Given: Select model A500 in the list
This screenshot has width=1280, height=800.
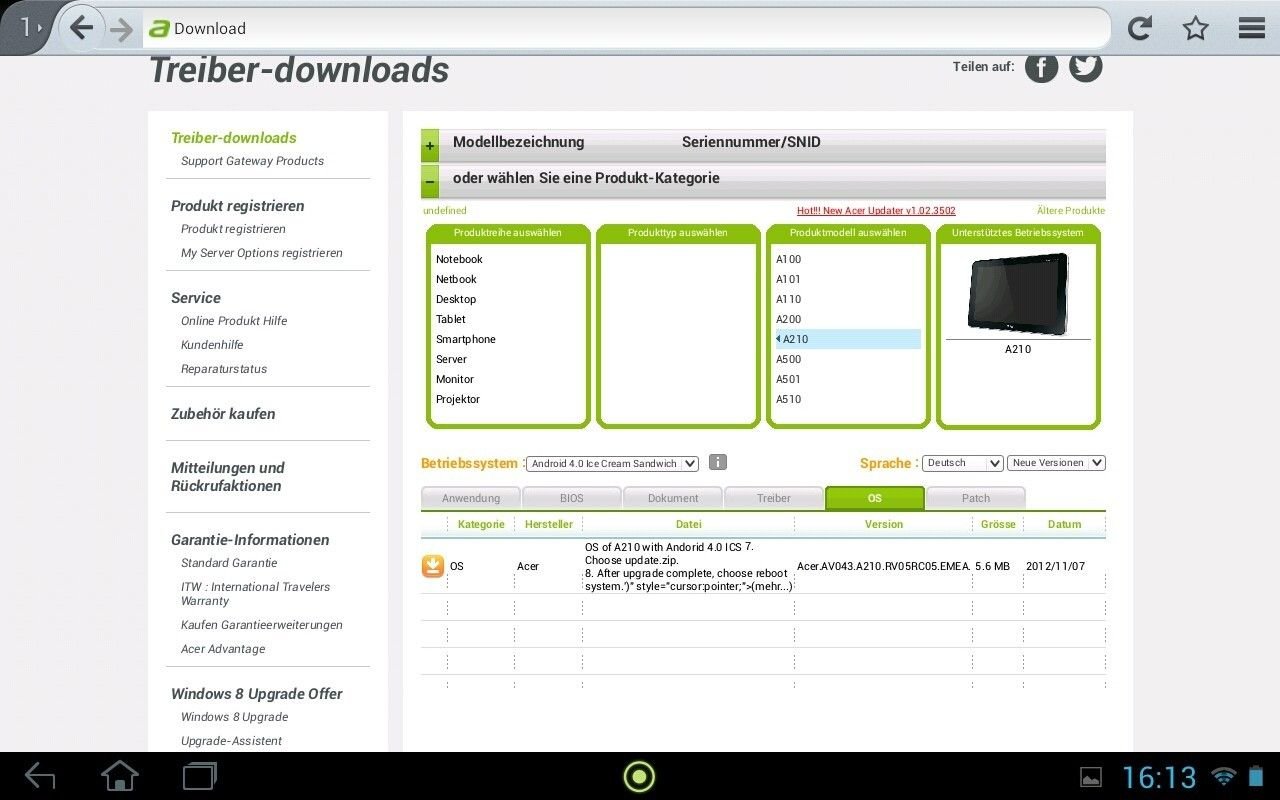Looking at the screenshot, I should coord(788,359).
